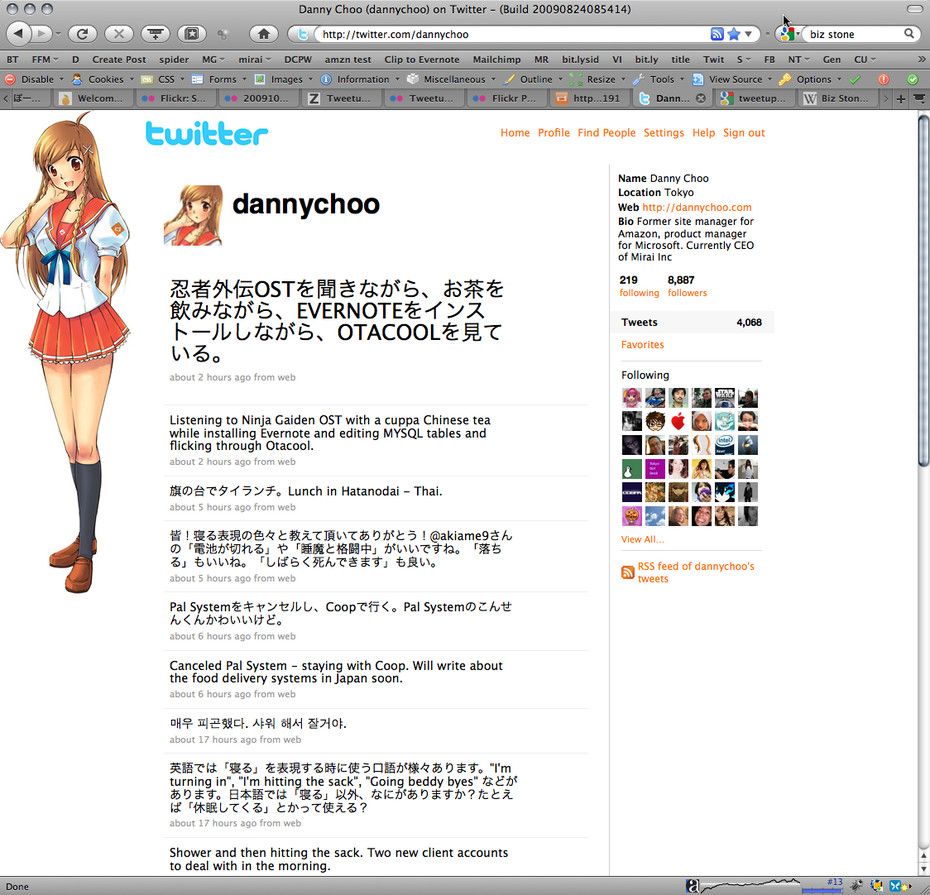
Task: Click the orange RSS icon beside the feed link
Action: (x=628, y=572)
